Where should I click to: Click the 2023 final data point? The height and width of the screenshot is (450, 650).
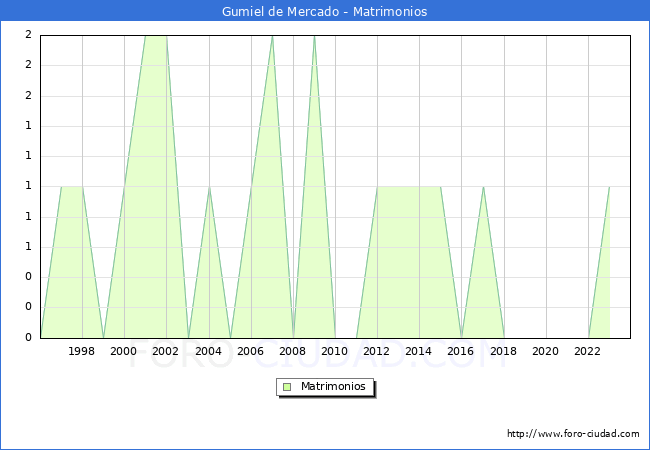click(609, 187)
